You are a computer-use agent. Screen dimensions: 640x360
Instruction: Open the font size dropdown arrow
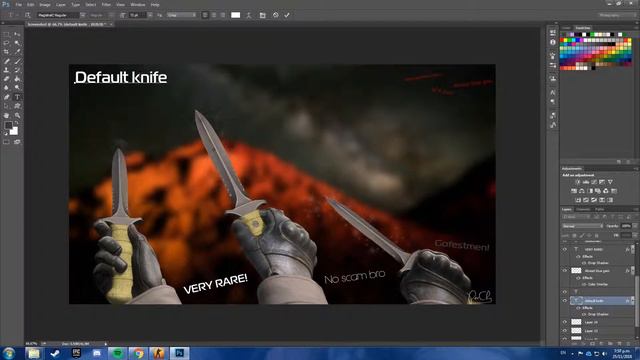(x=150, y=15)
